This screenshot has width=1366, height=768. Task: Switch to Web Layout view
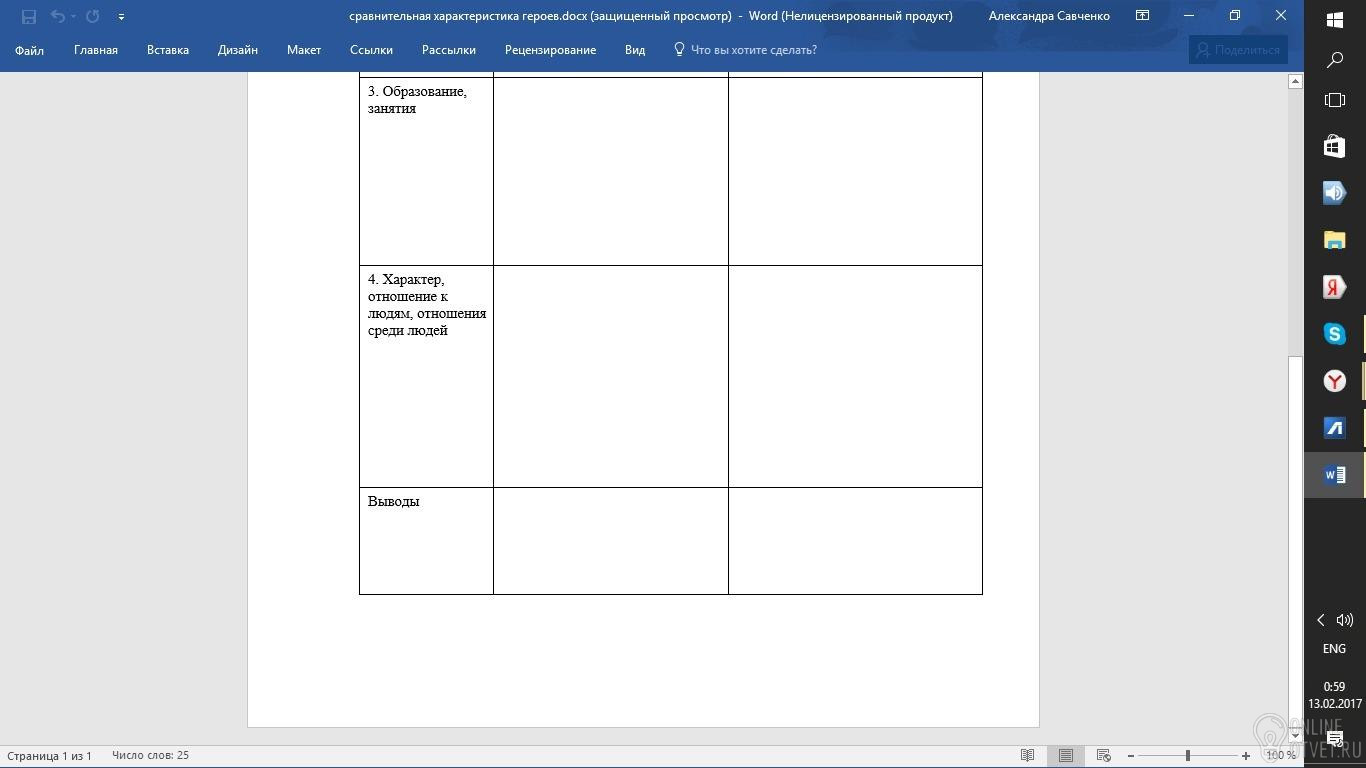1104,756
